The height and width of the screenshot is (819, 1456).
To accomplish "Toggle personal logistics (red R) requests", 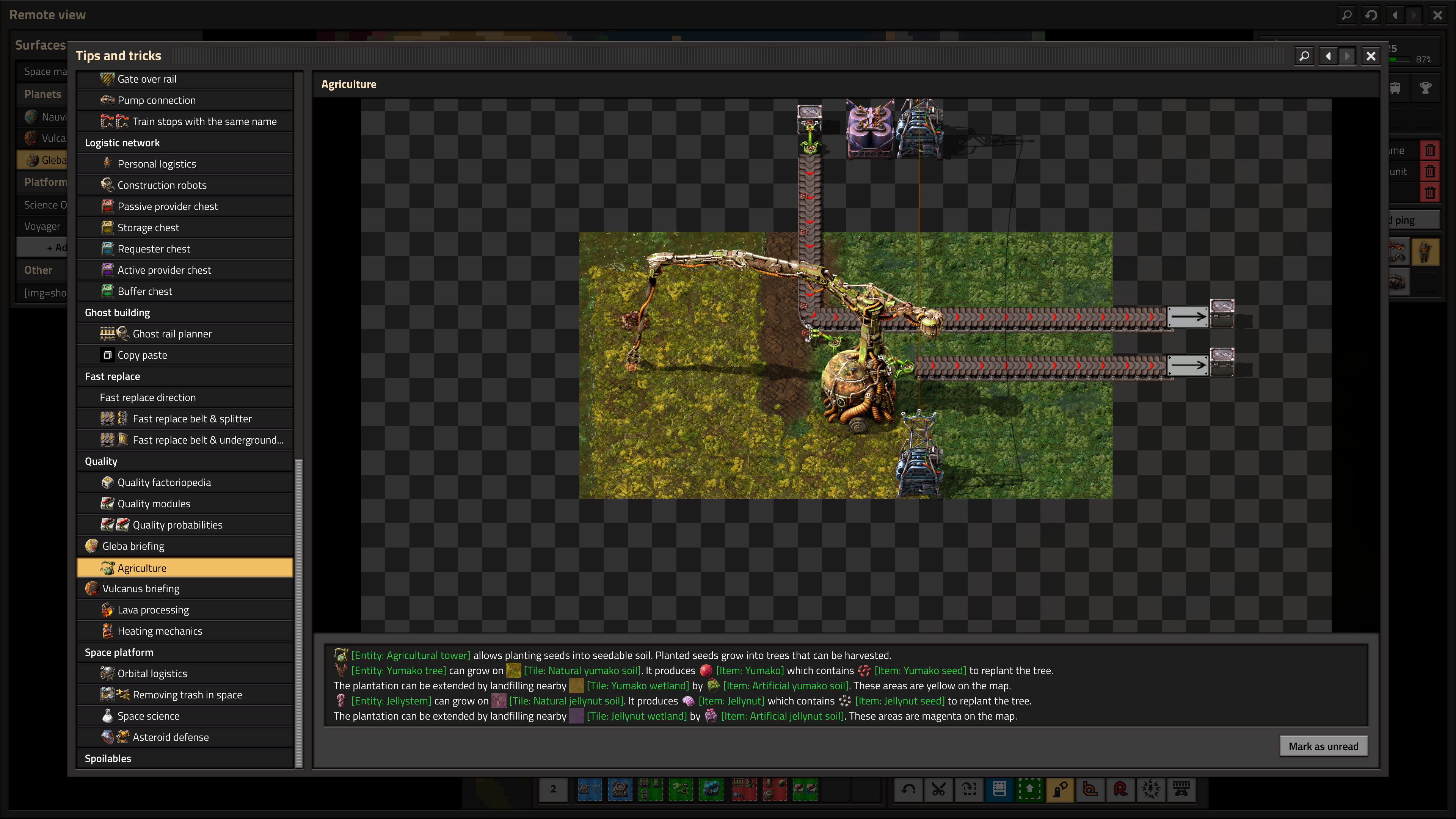I will pyautogui.click(x=1120, y=789).
